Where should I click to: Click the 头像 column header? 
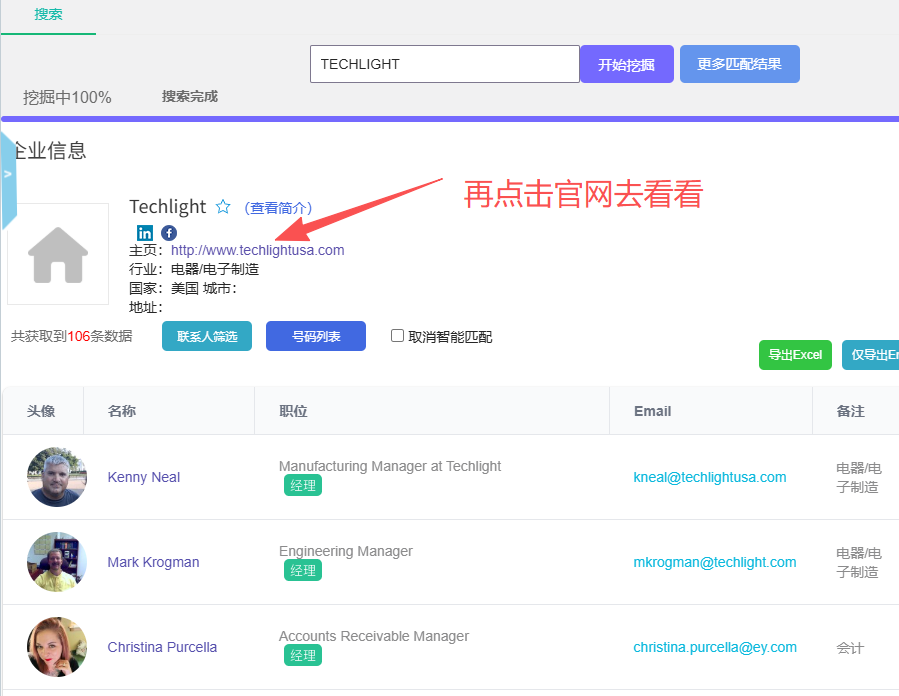[41, 411]
